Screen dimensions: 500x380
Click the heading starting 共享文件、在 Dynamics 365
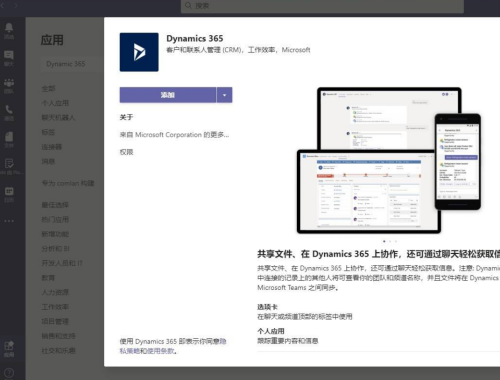(x=379, y=254)
